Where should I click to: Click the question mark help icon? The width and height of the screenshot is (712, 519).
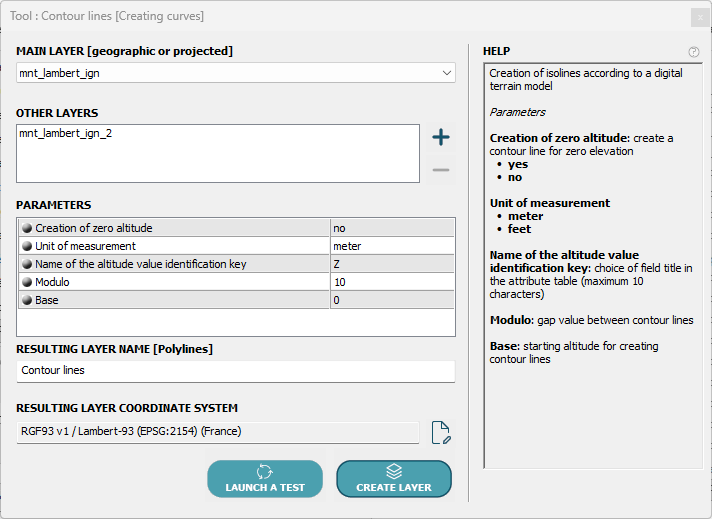(x=694, y=52)
